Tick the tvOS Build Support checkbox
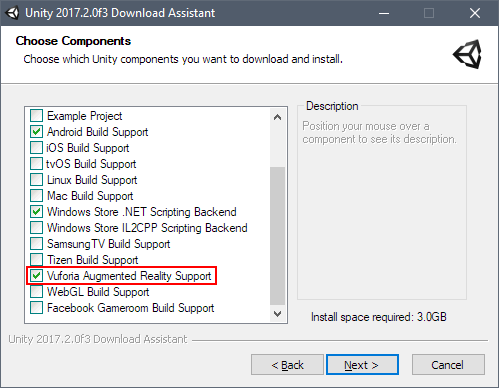 click(36, 164)
